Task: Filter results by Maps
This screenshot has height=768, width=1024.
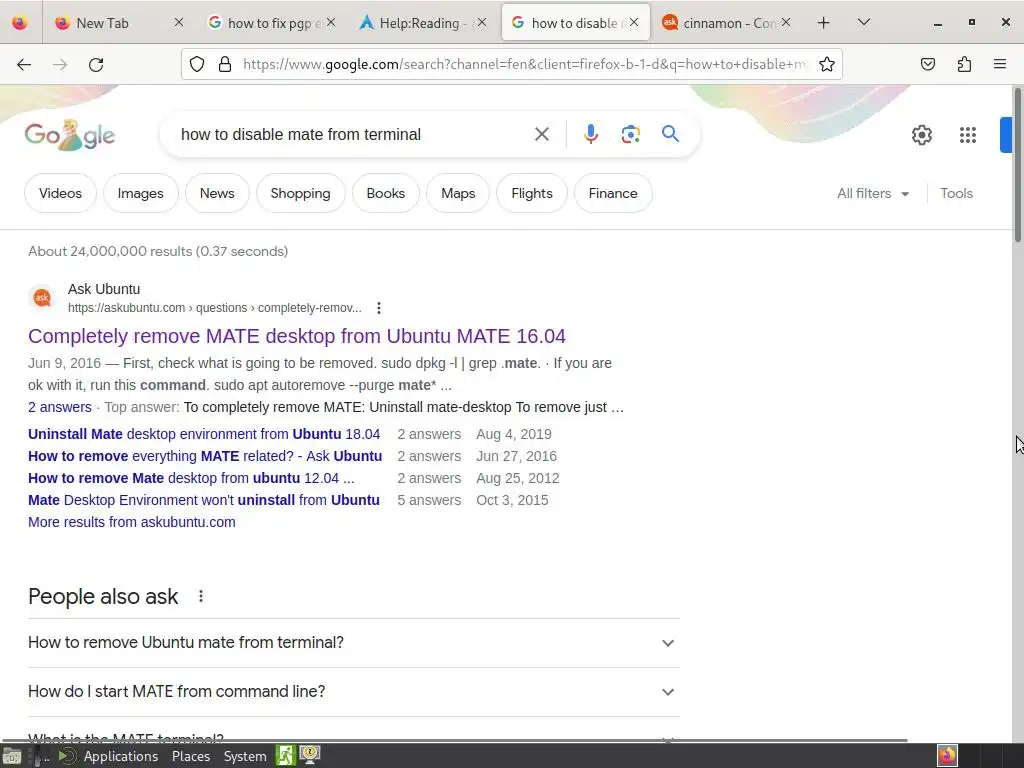Action: tap(458, 193)
